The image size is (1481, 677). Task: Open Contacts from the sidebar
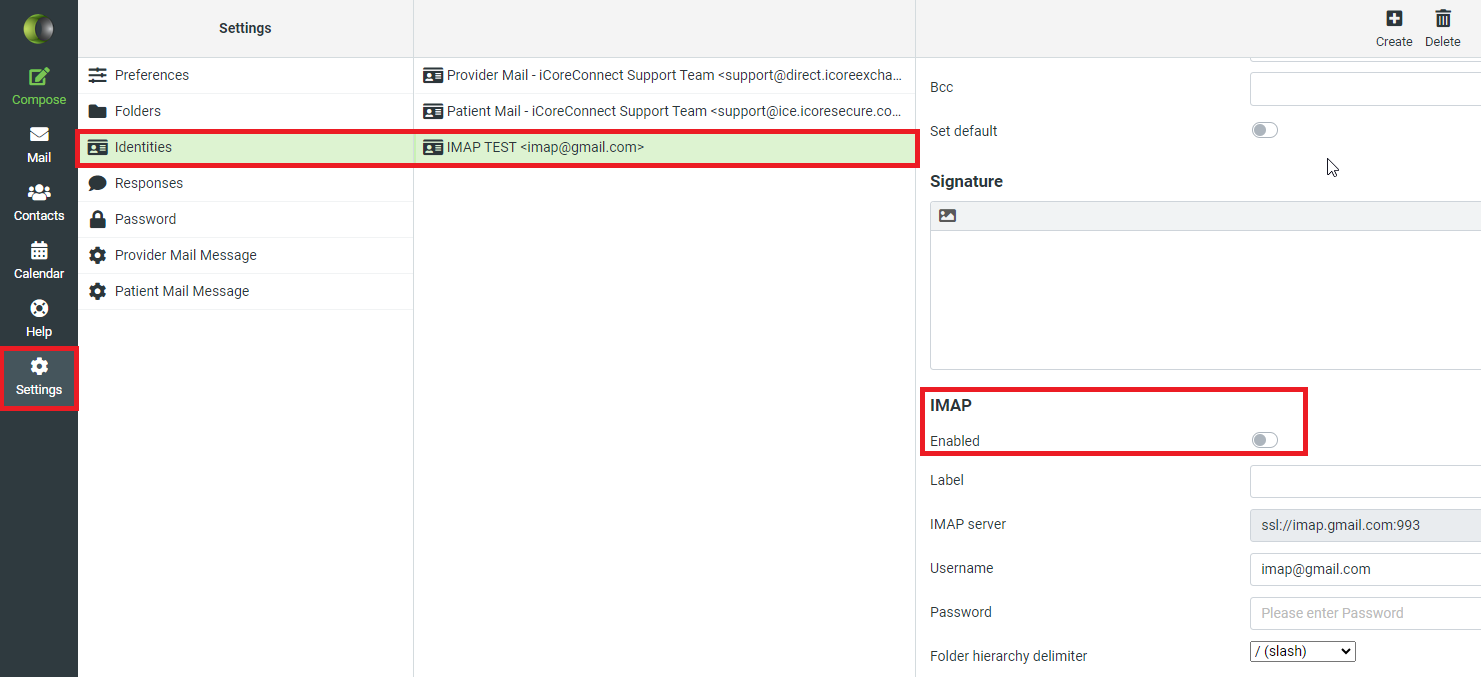click(x=38, y=202)
